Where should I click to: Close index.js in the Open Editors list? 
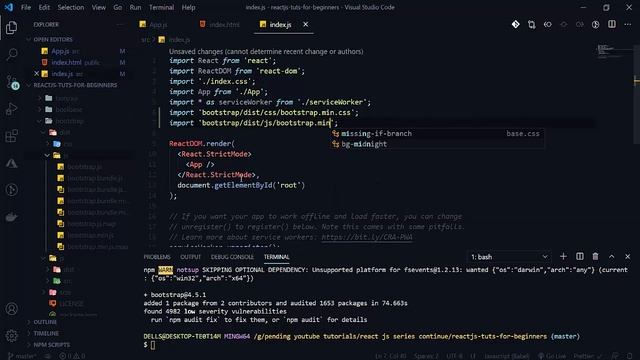(x=36, y=74)
